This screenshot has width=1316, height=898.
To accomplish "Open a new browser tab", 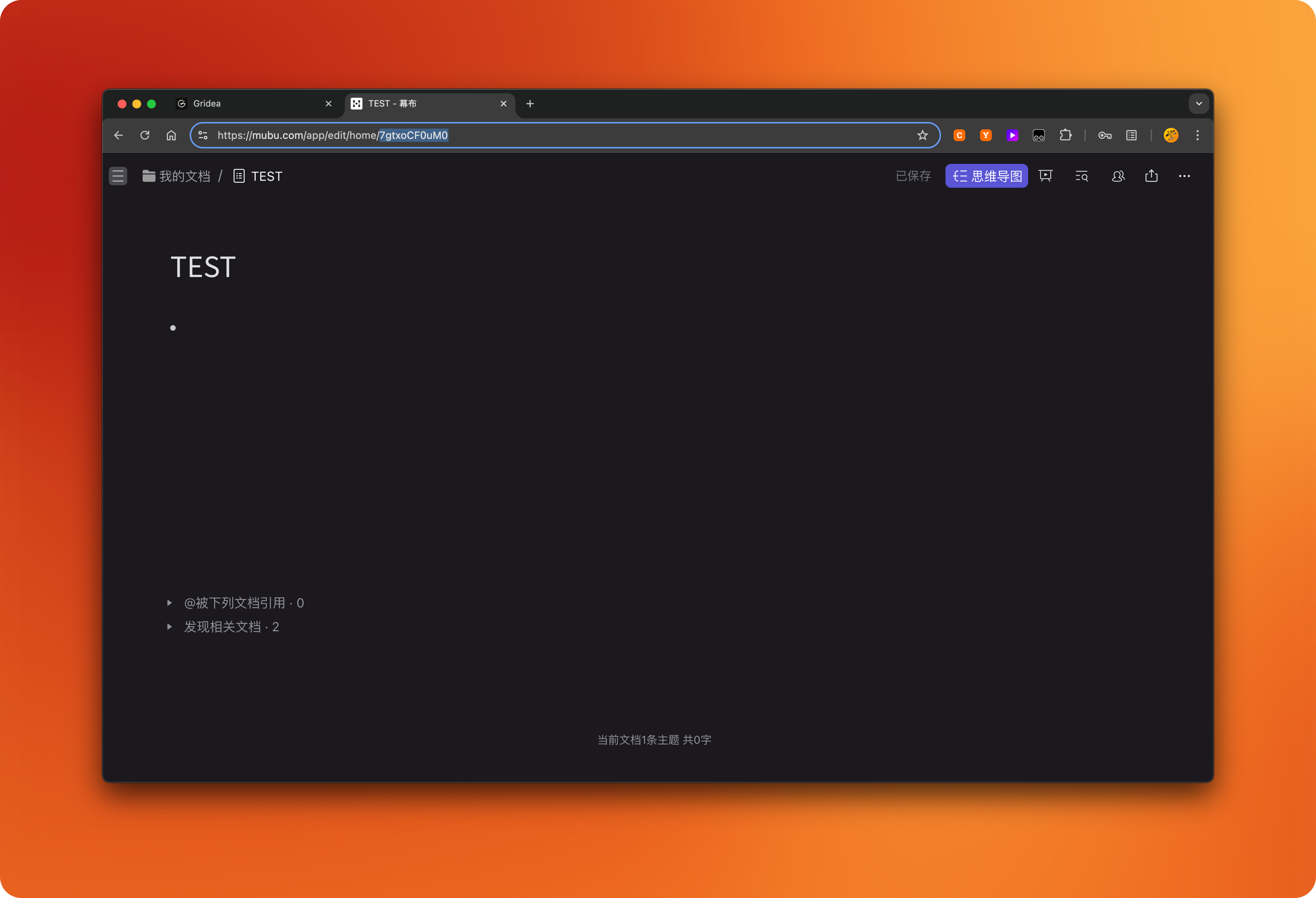I will 530,104.
